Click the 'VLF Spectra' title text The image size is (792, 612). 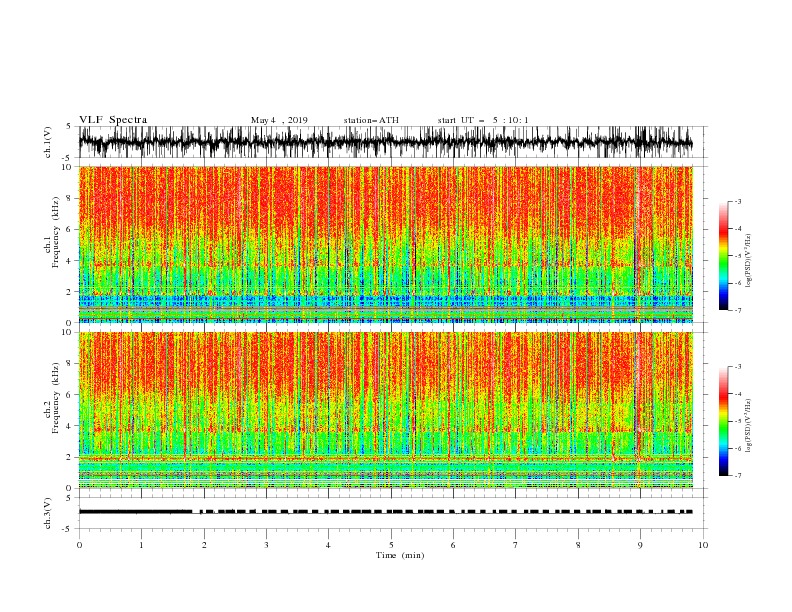click(x=113, y=120)
